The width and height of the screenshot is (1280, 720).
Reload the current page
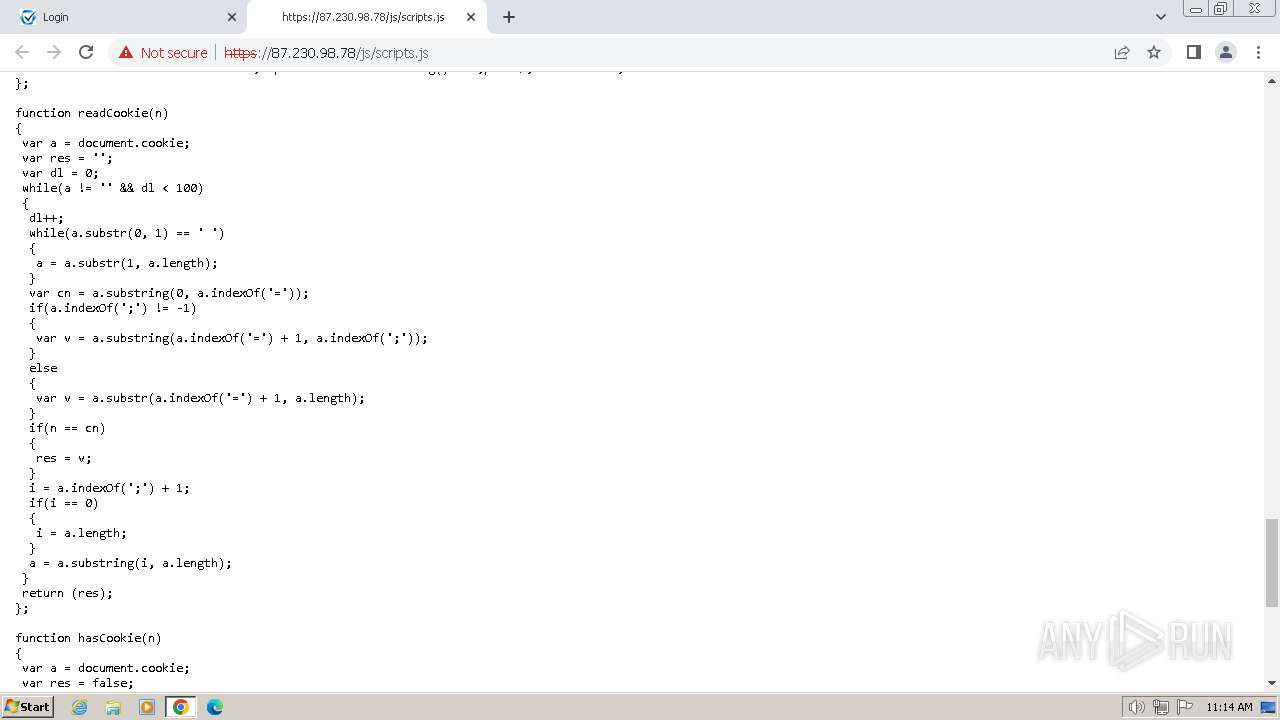pyautogui.click(x=86, y=52)
